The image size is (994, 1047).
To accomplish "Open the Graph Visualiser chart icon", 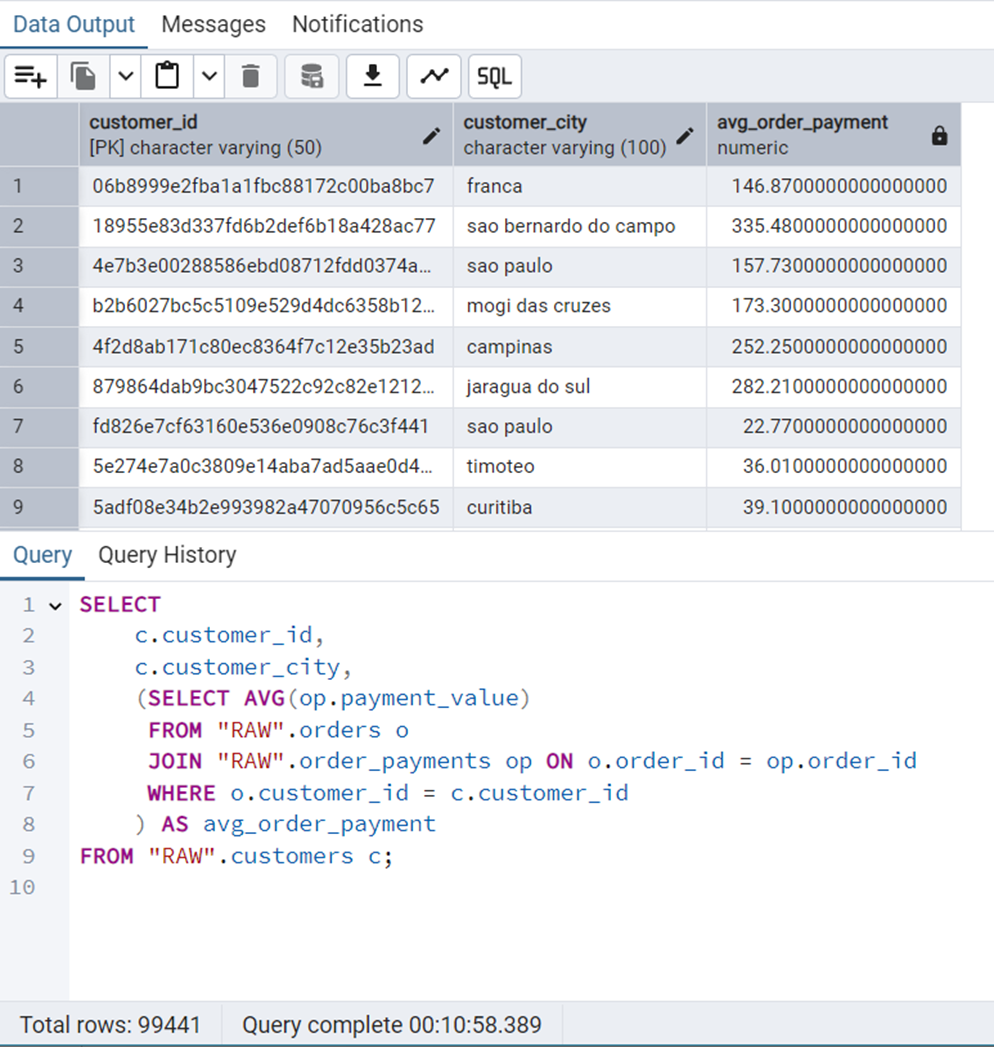I will (x=434, y=77).
